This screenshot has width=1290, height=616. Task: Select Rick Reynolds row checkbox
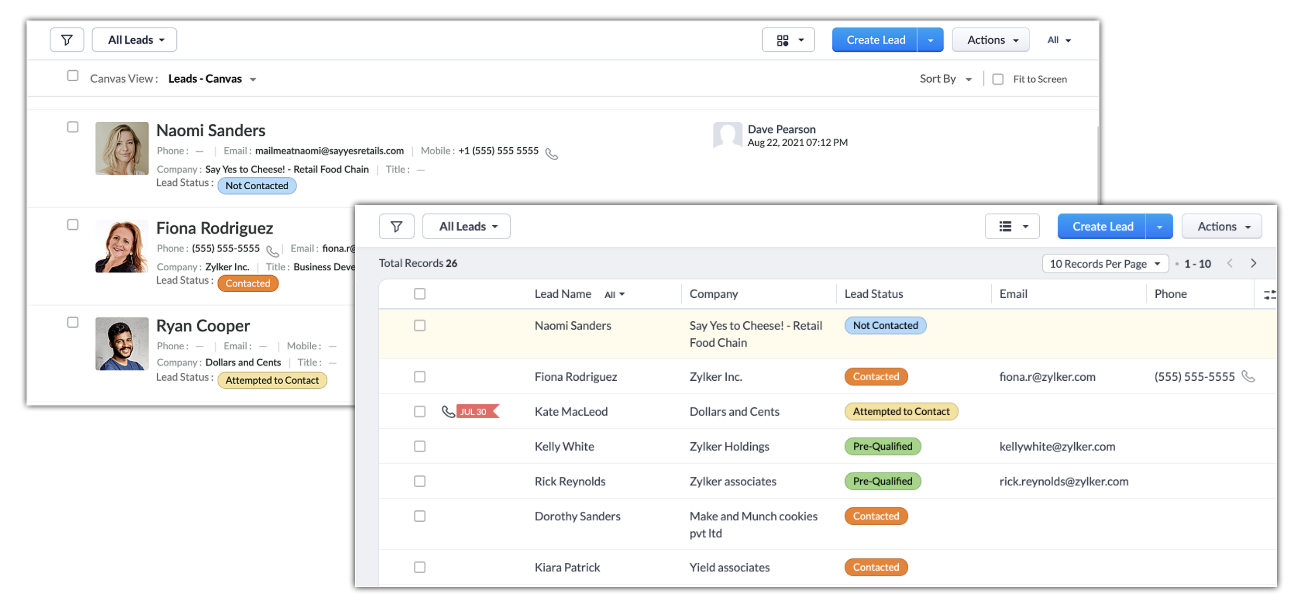420,481
